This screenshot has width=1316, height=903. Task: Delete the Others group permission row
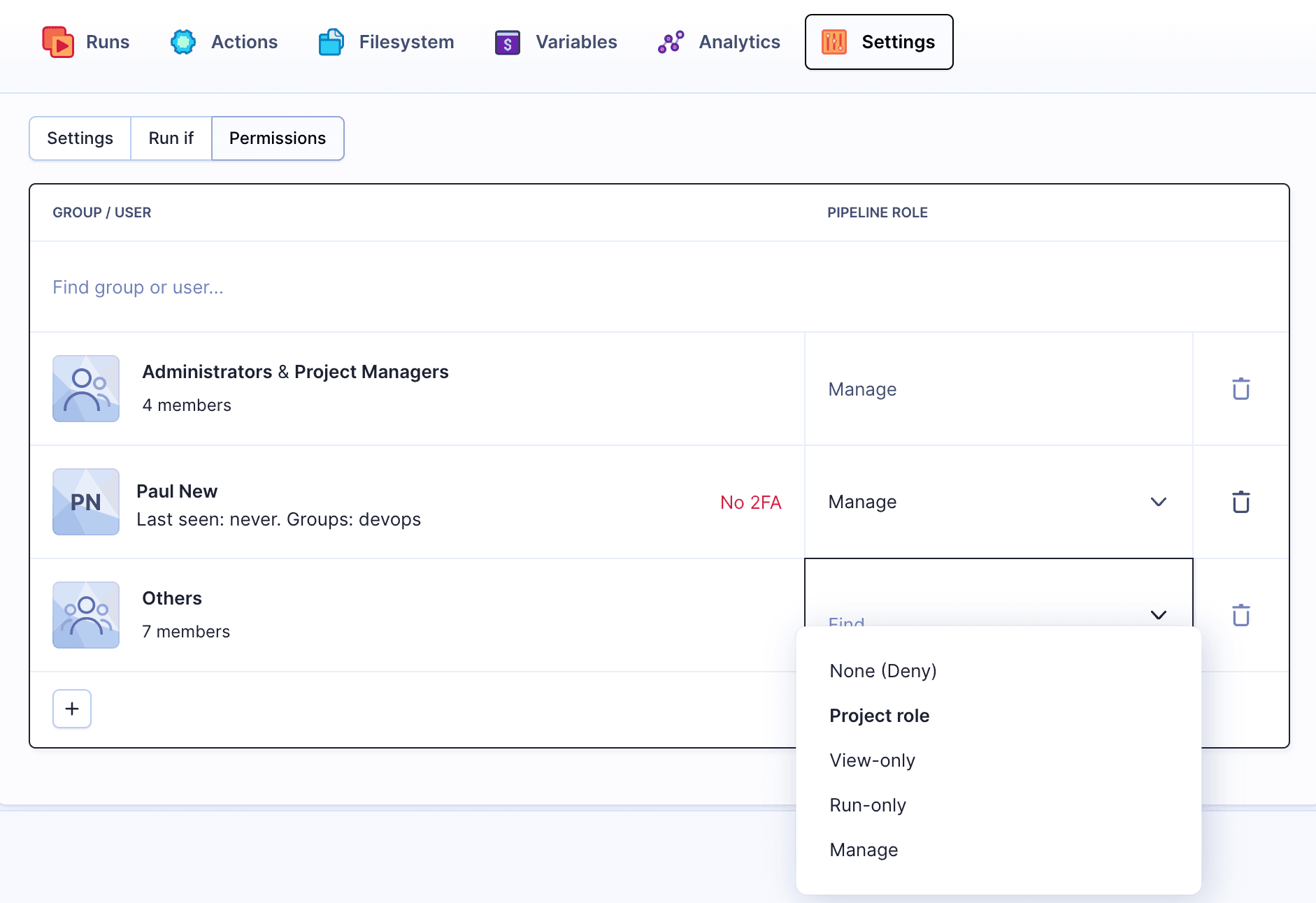pos(1240,615)
